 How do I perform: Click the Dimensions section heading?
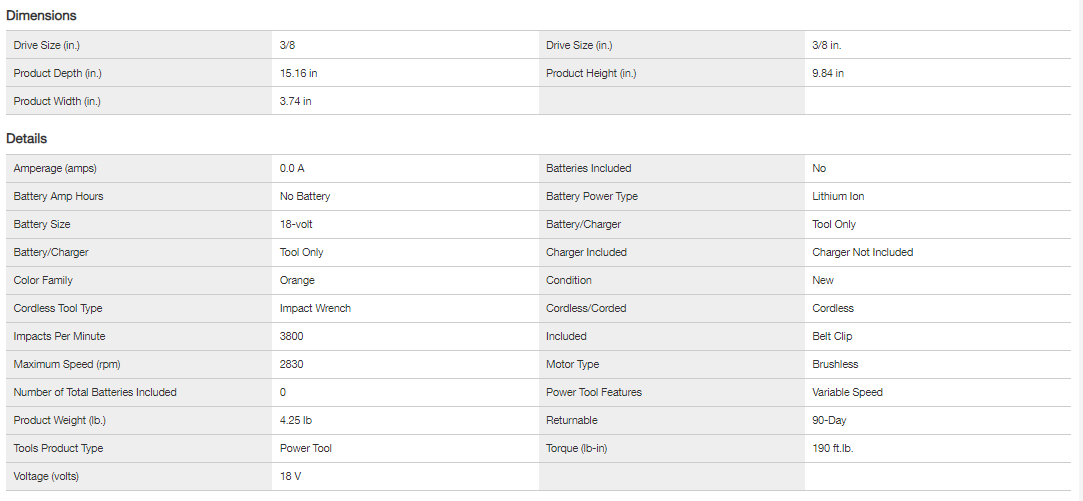click(41, 16)
